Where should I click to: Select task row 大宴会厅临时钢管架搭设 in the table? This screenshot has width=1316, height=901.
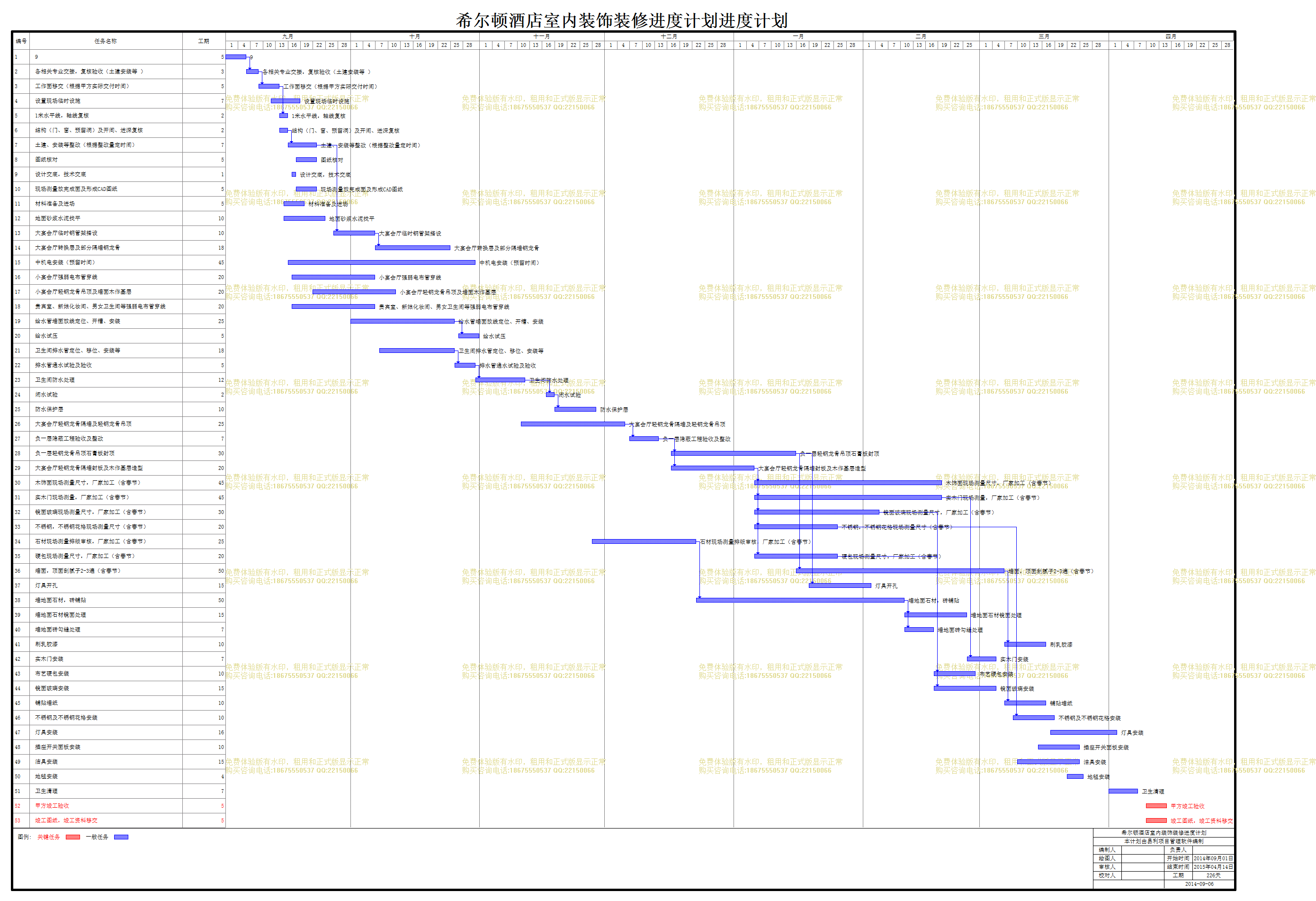point(119,234)
